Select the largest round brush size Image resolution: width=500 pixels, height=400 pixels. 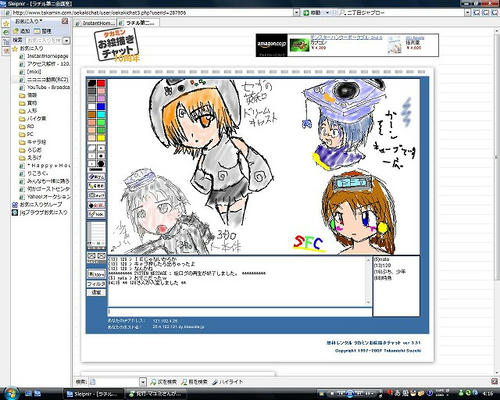[101, 164]
